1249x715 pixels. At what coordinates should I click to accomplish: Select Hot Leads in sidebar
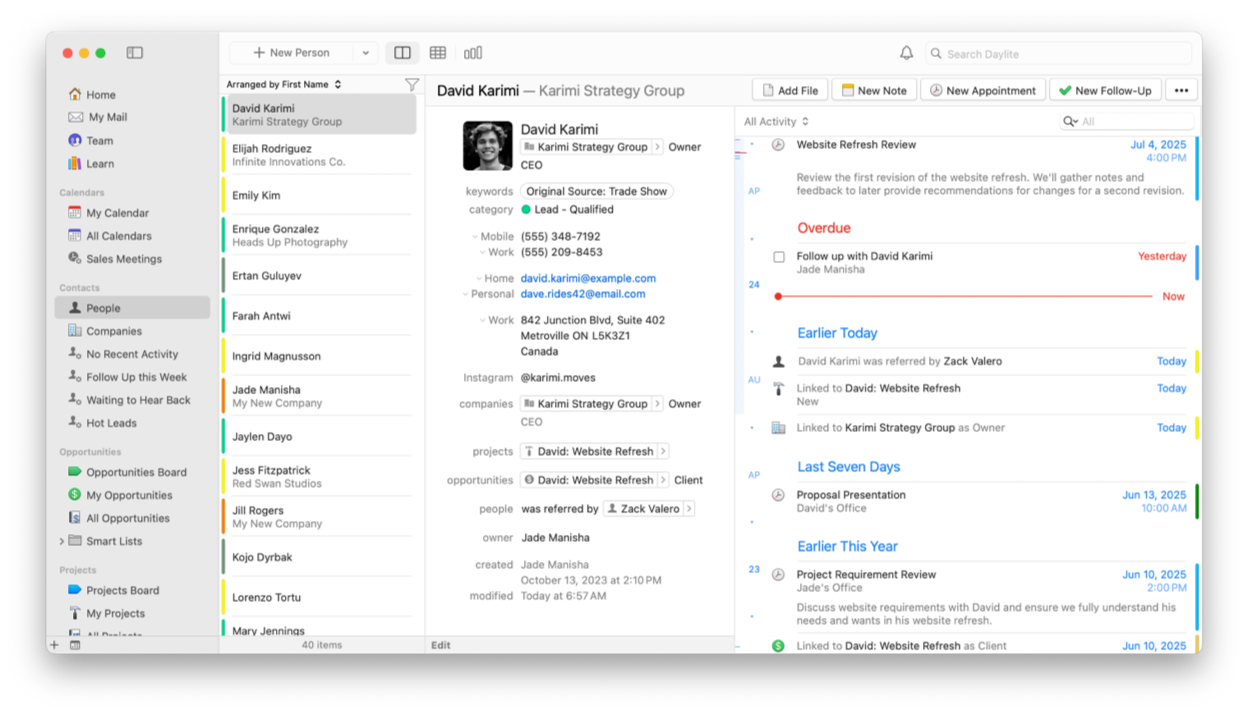click(x=111, y=423)
